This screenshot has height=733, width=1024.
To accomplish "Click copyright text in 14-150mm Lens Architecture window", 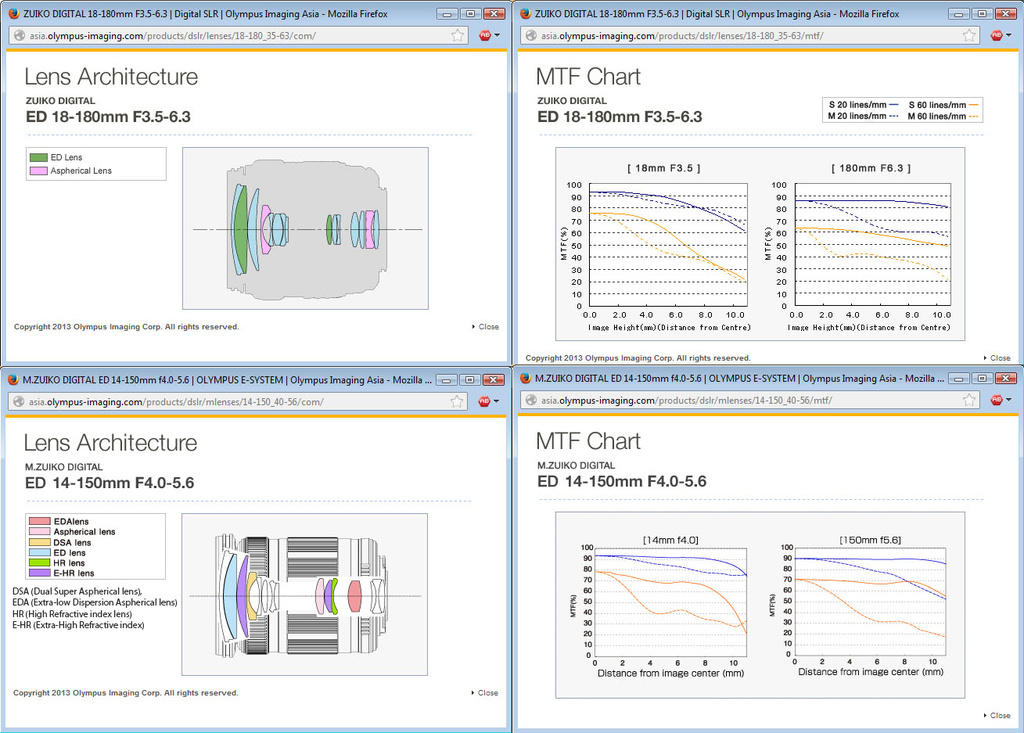I will (125, 692).
